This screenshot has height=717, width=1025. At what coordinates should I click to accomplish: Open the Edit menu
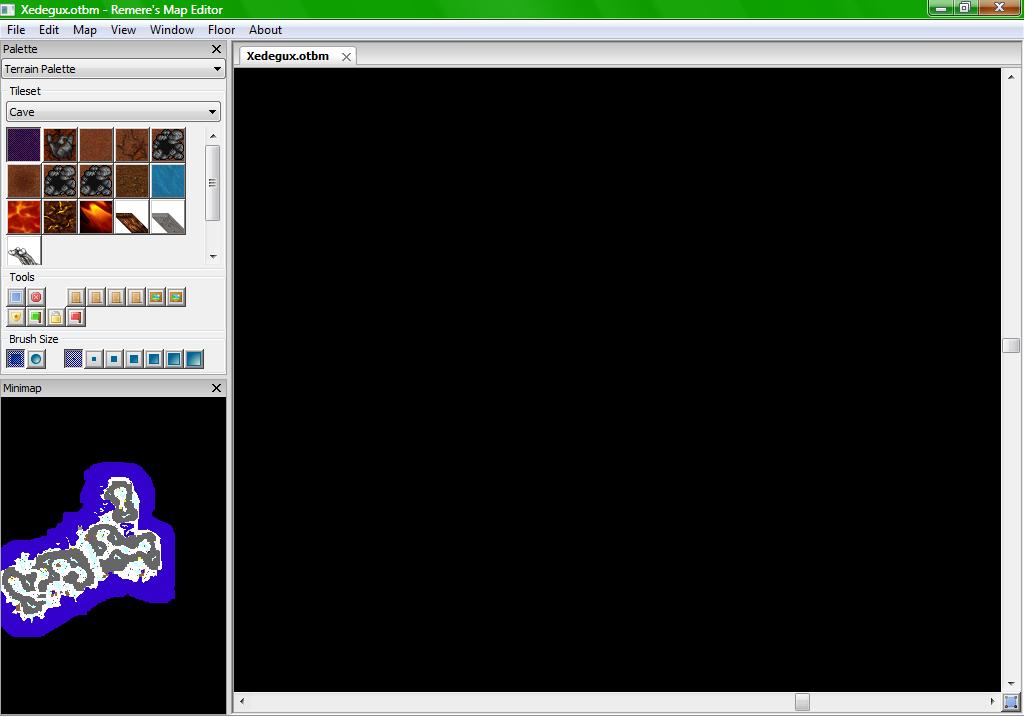(48, 29)
